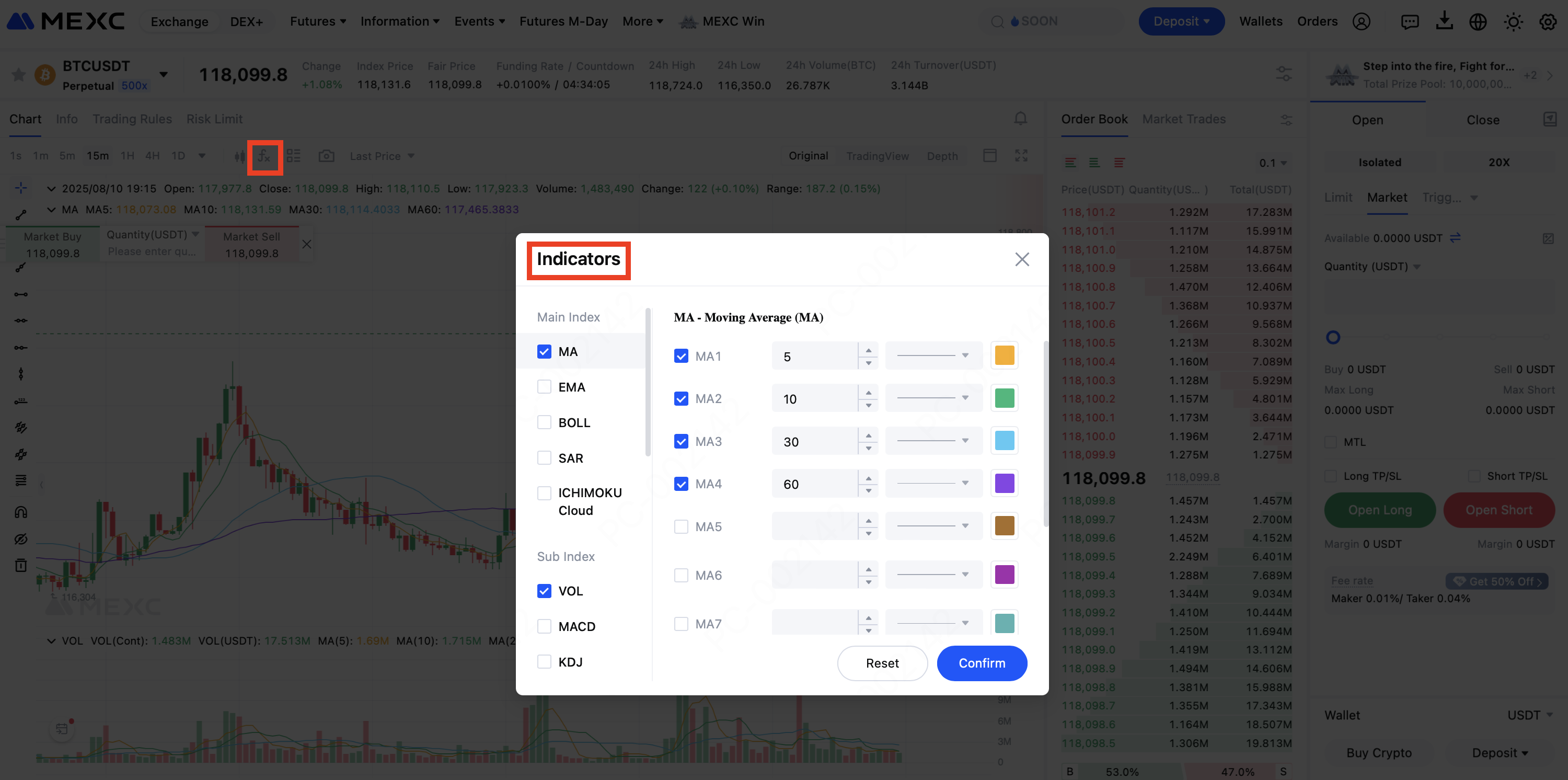Click the purple MA4 color swatch
Image resolution: width=1568 pixels, height=780 pixels.
coord(1005,484)
